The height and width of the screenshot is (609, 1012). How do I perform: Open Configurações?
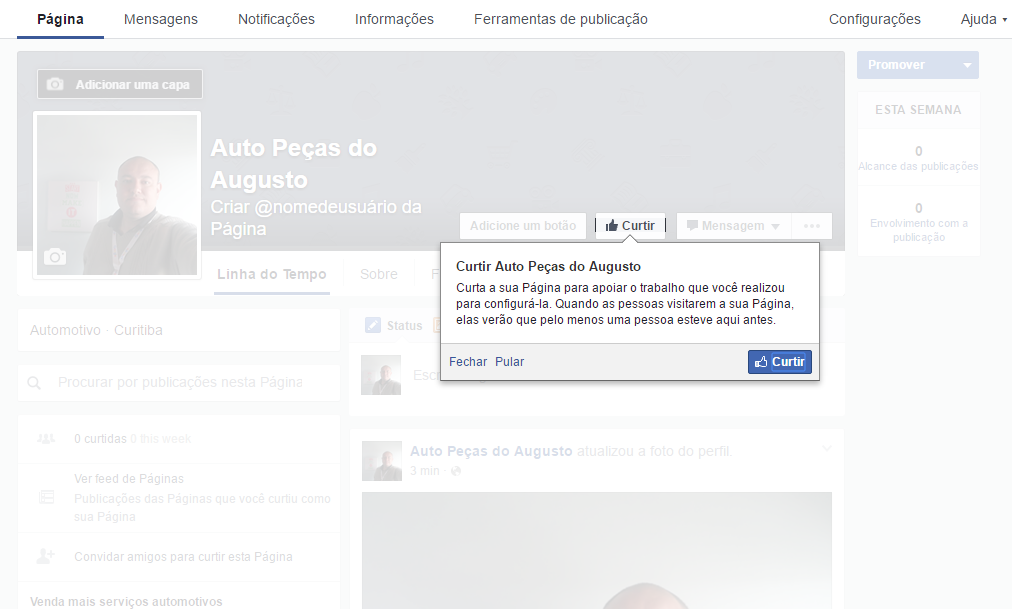(x=875, y=19)
